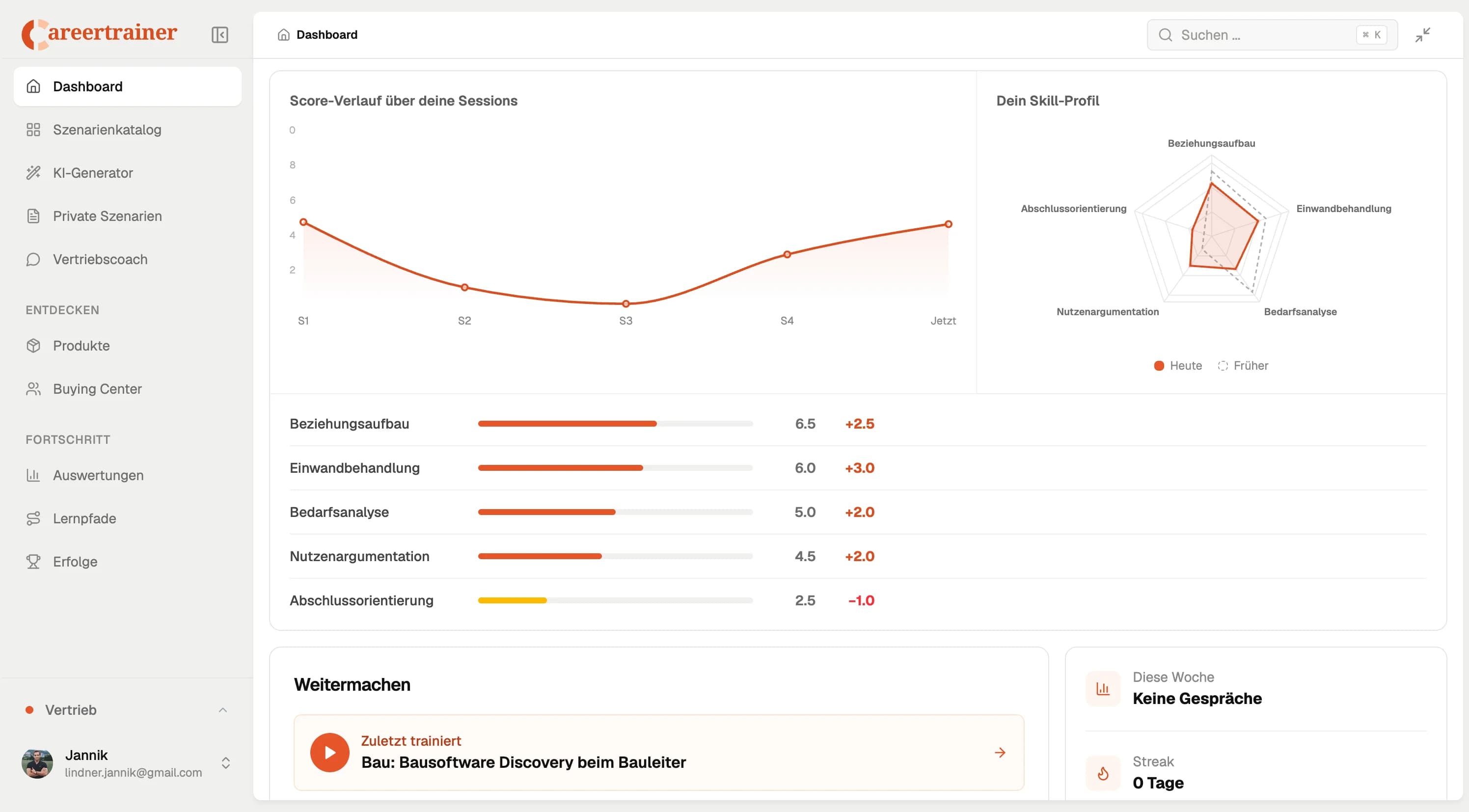Click the Auswertungen chart icon
The image size is (1469, 812).
click(33, 475)
